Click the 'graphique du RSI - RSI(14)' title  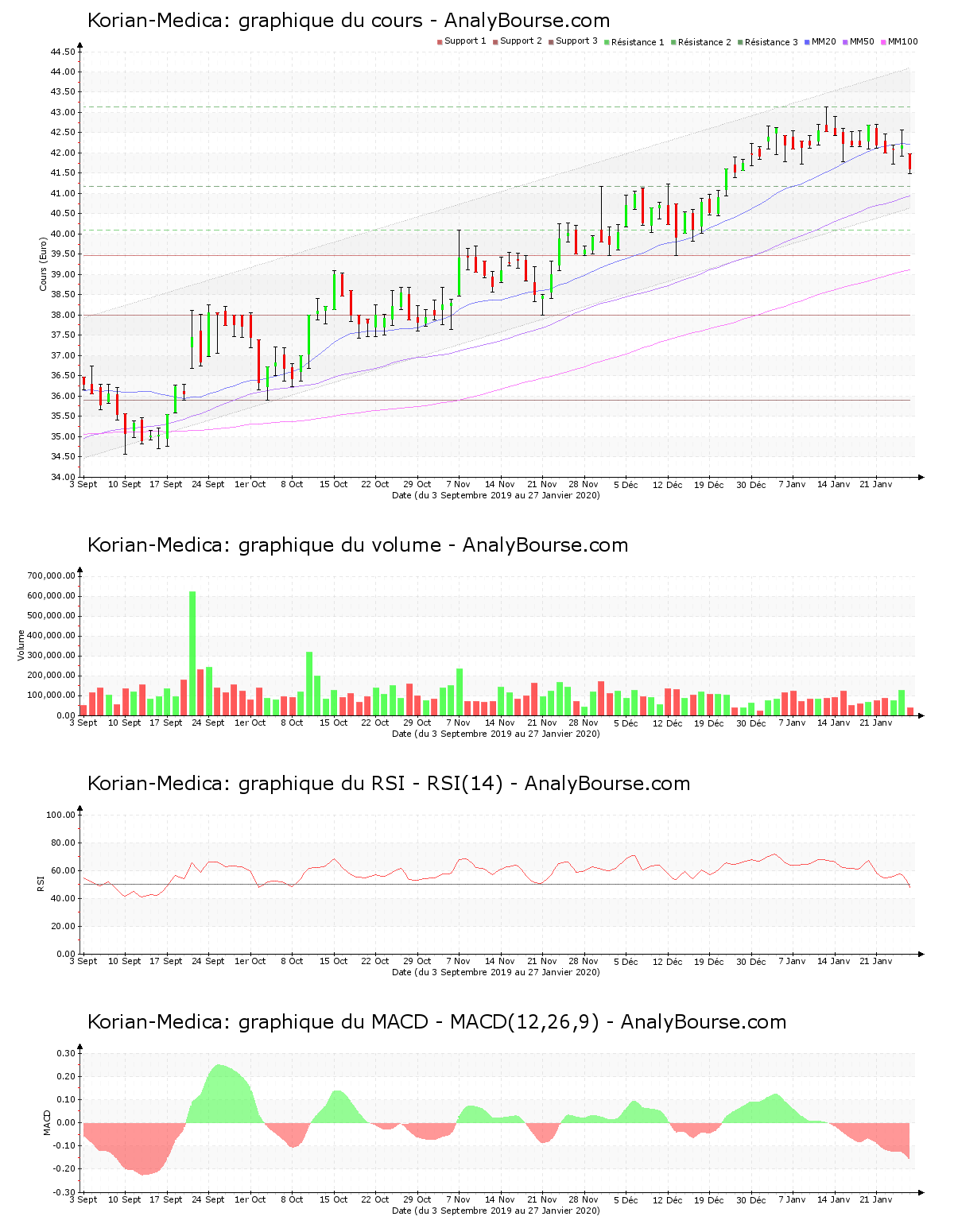389,784
